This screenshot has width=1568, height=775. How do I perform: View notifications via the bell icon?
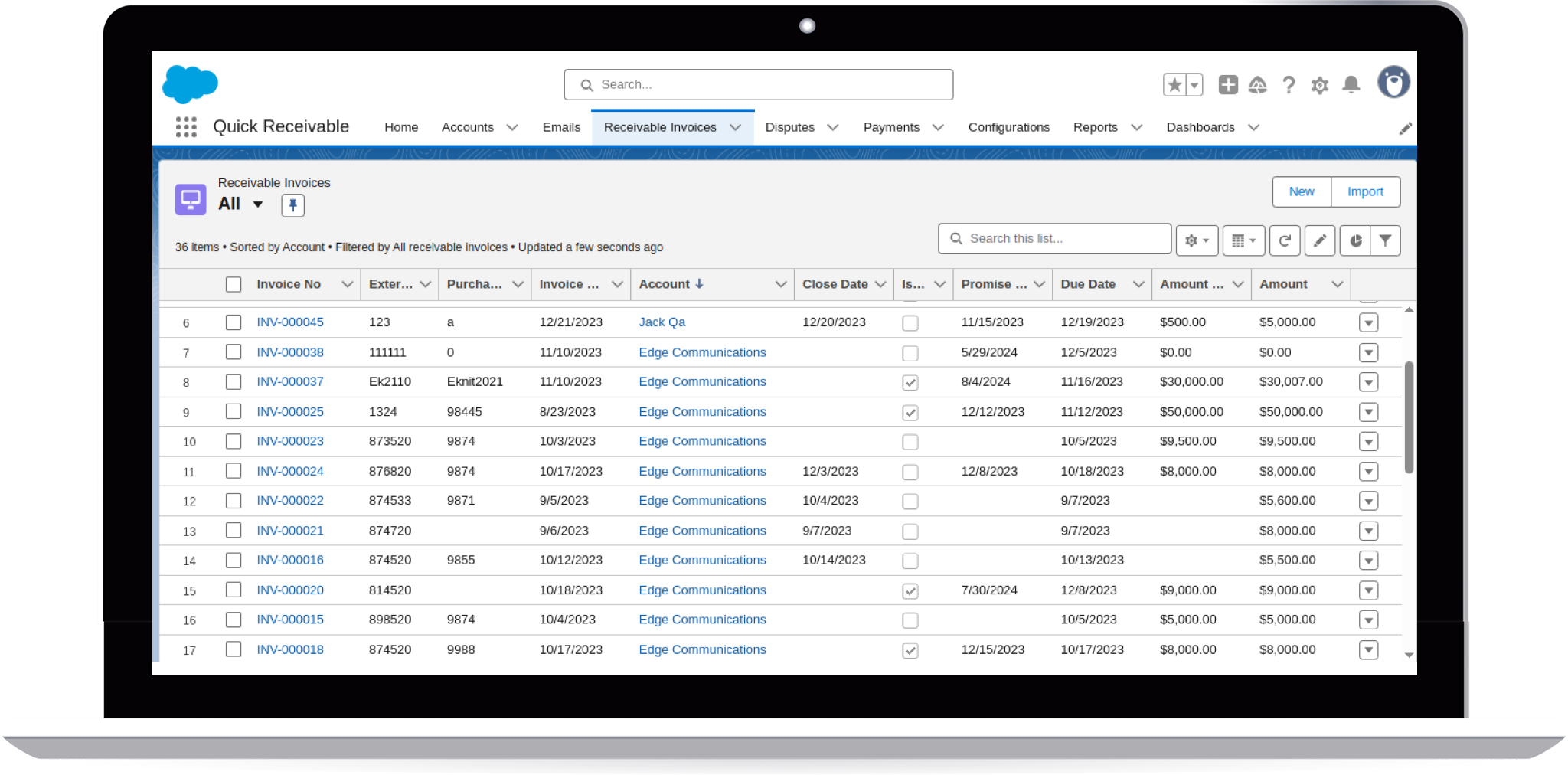[1351, 85]
